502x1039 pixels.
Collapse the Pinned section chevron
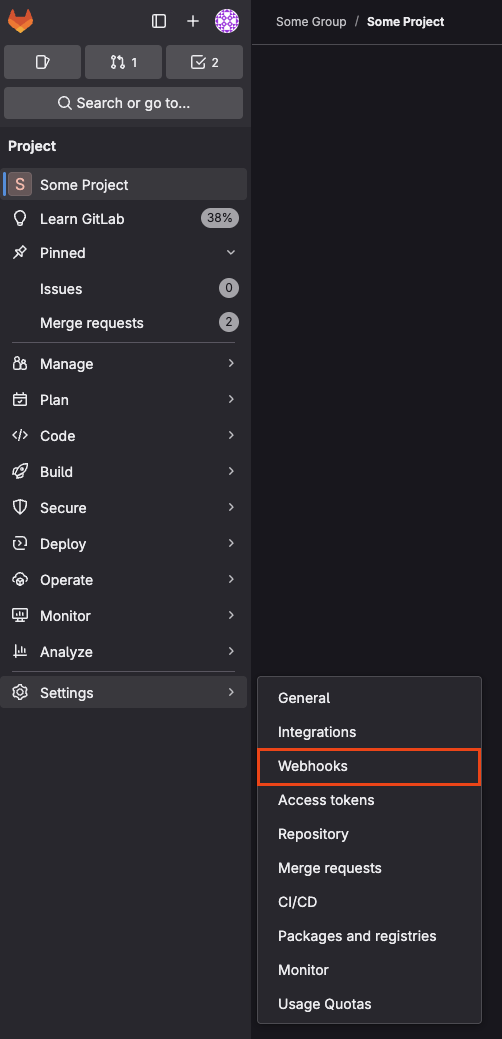point(230,252)
